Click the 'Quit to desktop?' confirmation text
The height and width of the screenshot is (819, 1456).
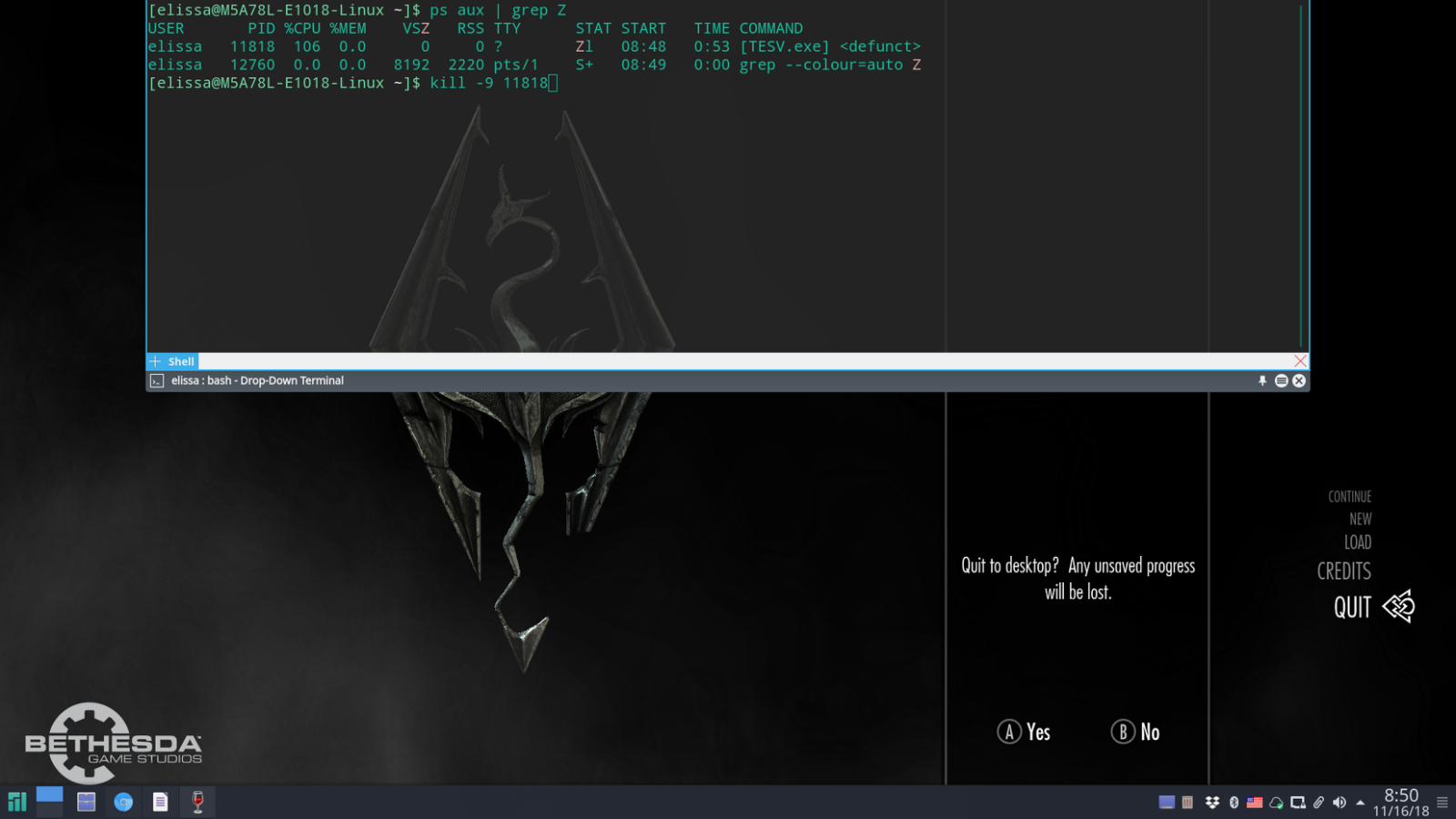(1078, 579)
